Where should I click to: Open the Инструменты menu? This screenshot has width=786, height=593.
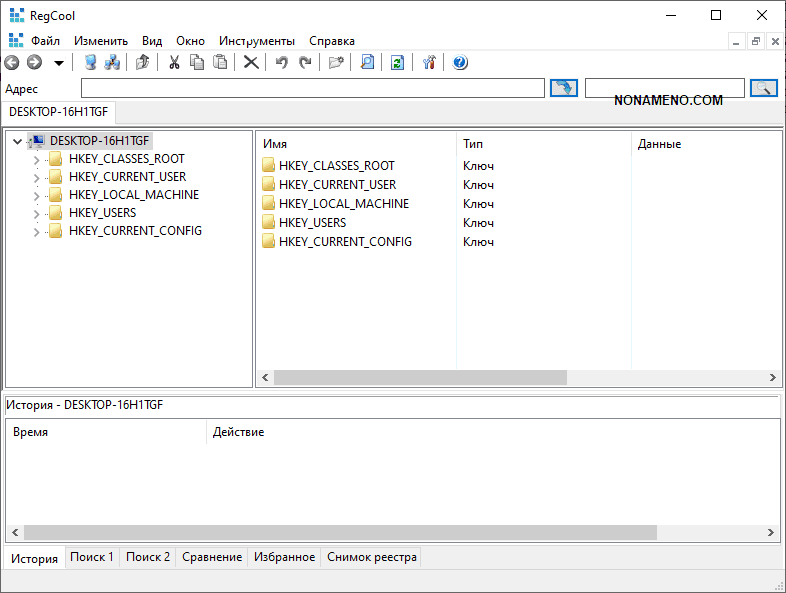(x=257, y=41)
